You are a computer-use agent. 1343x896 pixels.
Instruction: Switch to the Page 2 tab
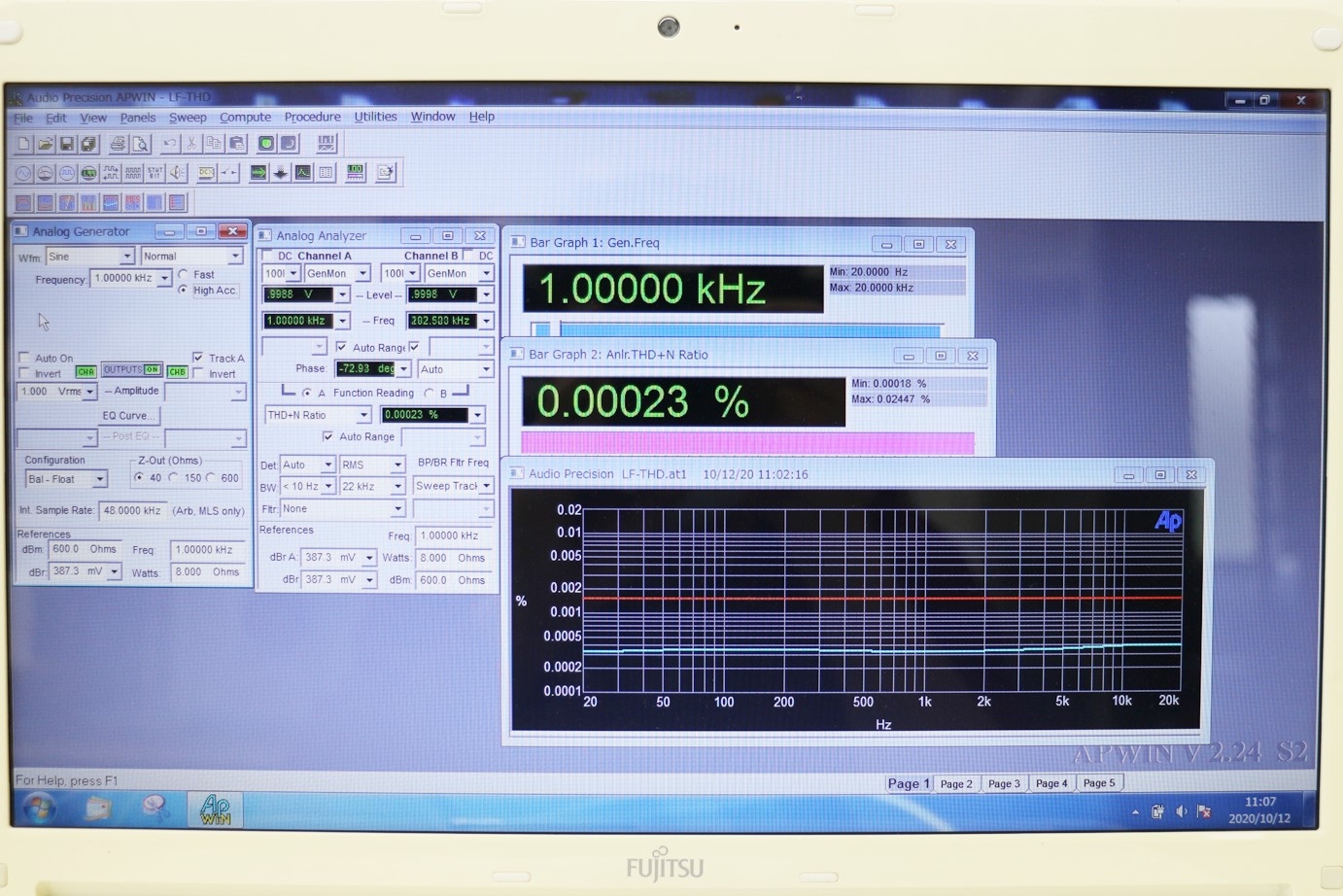pyautogui.click(x=956, y=783)
